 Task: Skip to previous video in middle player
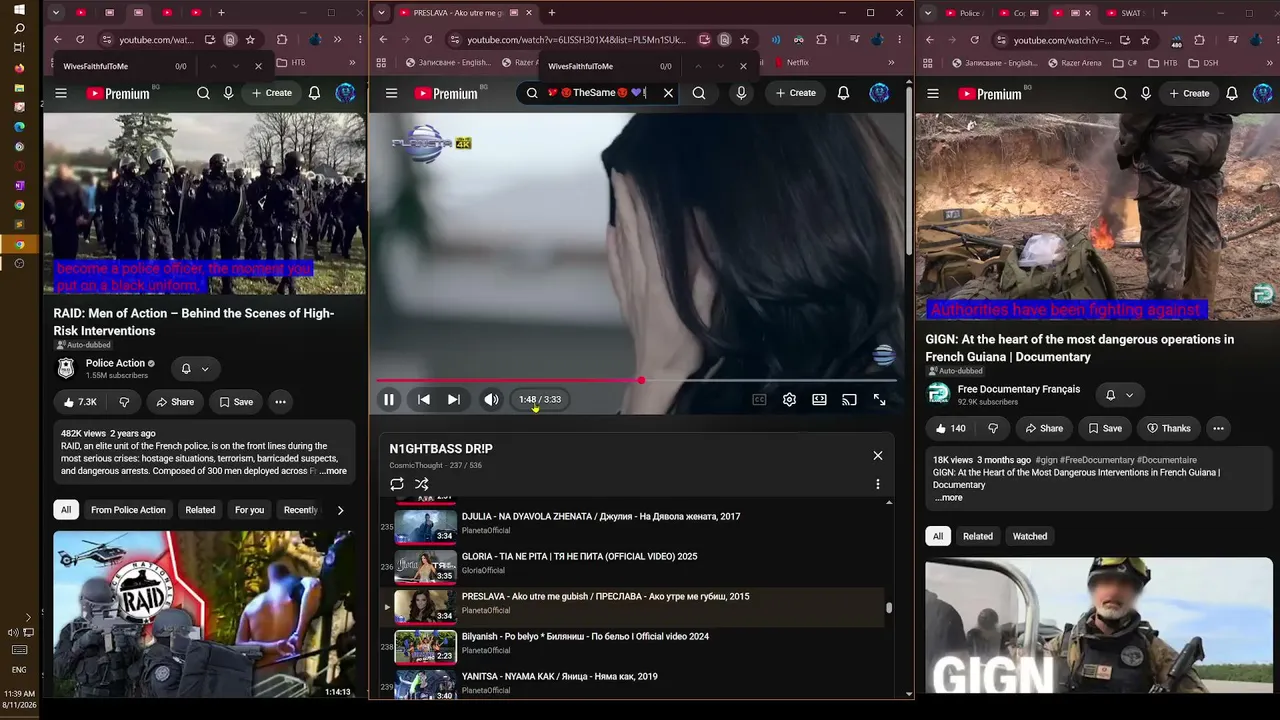pyautogui.click(x=424, y=399)
